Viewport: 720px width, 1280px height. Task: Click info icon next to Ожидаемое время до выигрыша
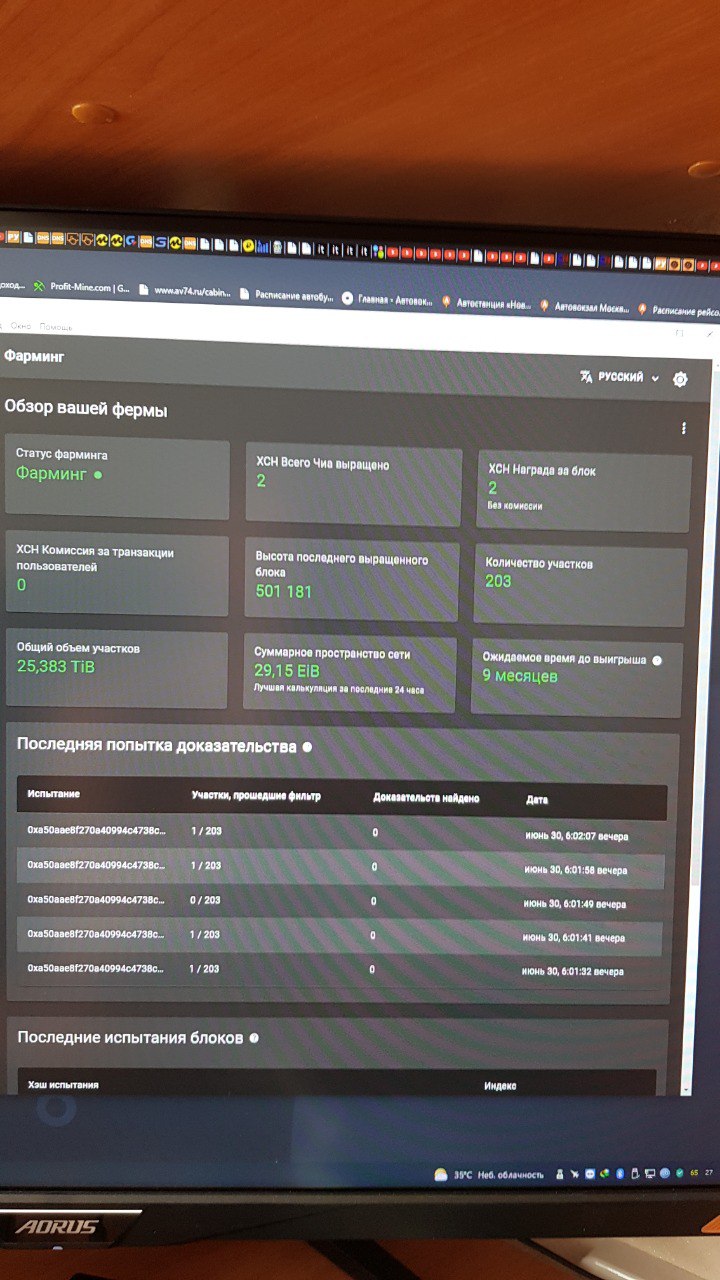[x=657, y=660]
